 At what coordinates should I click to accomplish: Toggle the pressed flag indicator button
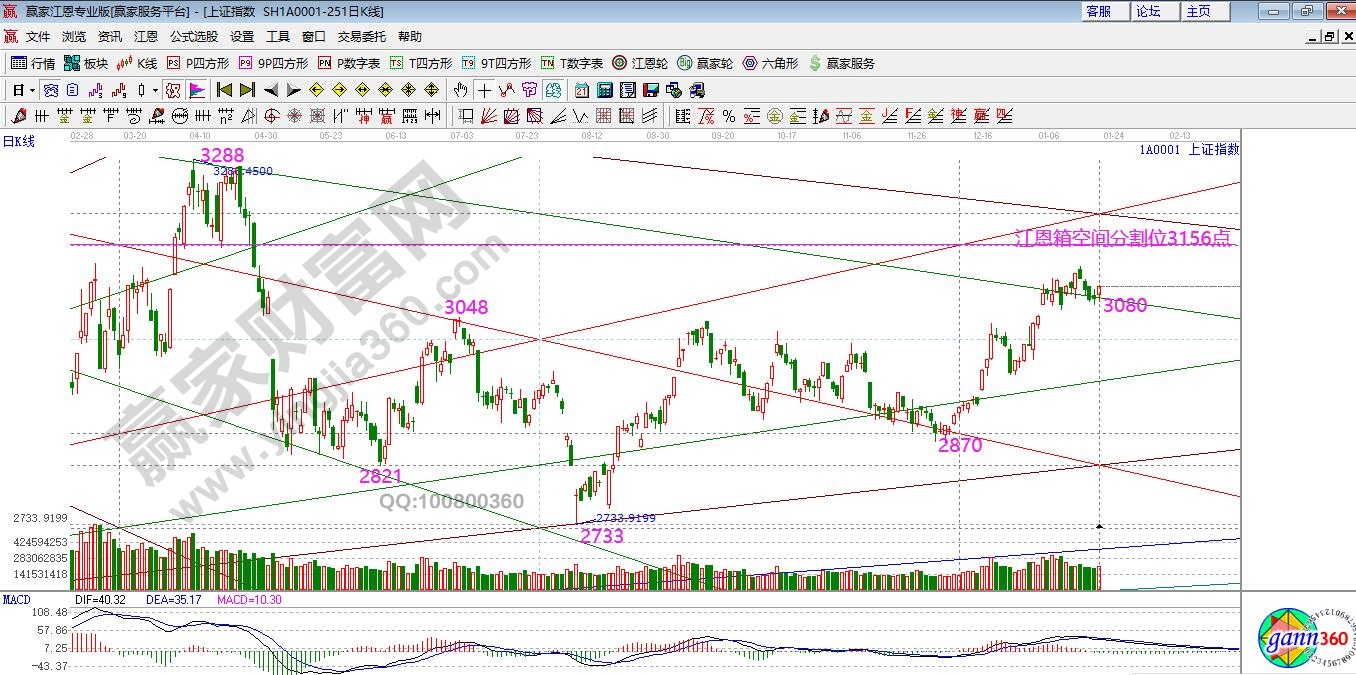tap(196, 90)
